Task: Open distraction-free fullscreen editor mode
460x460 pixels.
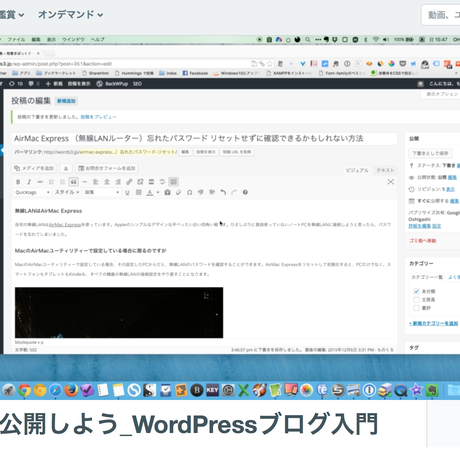Action: point(391,182)
